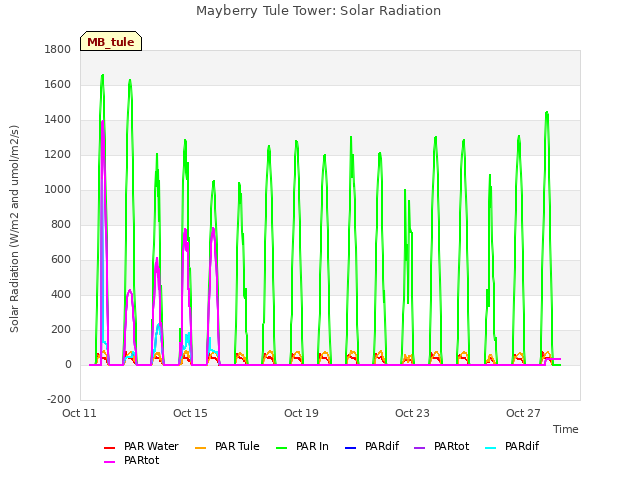The height and width of the screenshot is (480, 640).
Task: Select the orange PAR Tule legend swatch
Action: (200, 448)
